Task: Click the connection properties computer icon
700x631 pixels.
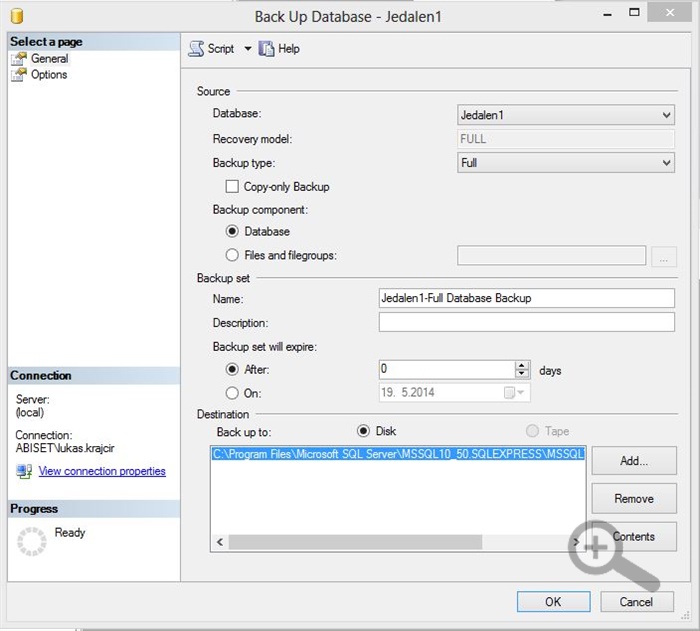Action: (x=24, y=471)
